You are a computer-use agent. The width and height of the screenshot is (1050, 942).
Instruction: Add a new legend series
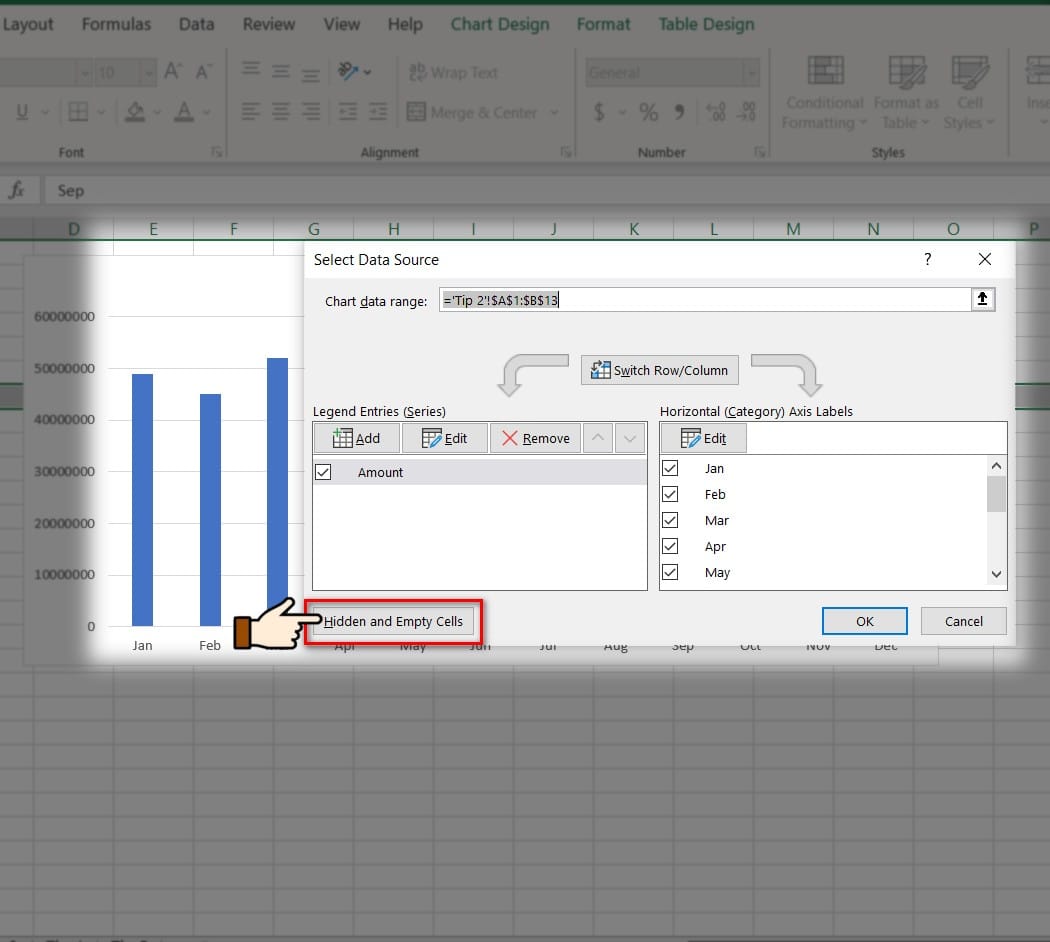(x=356, y=438)
